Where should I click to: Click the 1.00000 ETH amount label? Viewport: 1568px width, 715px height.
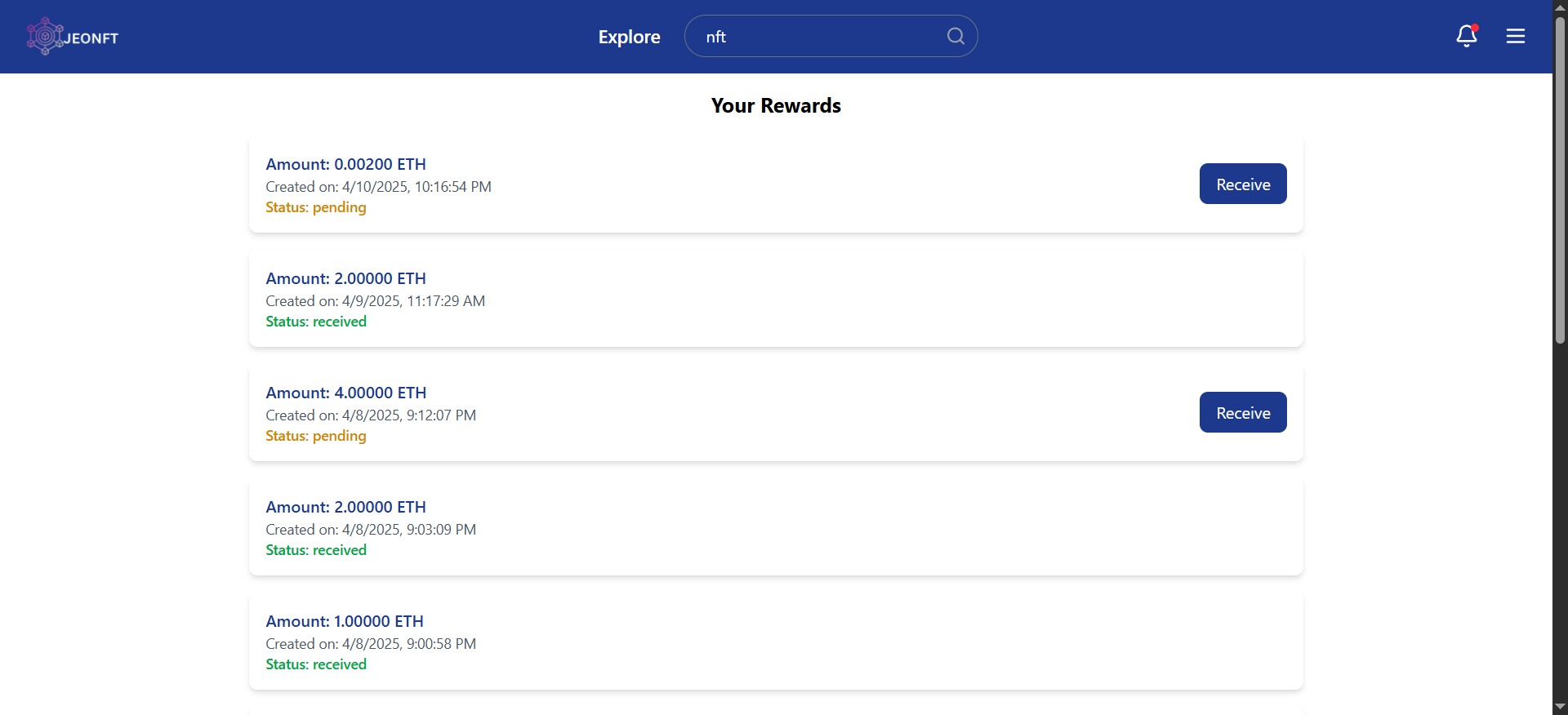point(344,621)
